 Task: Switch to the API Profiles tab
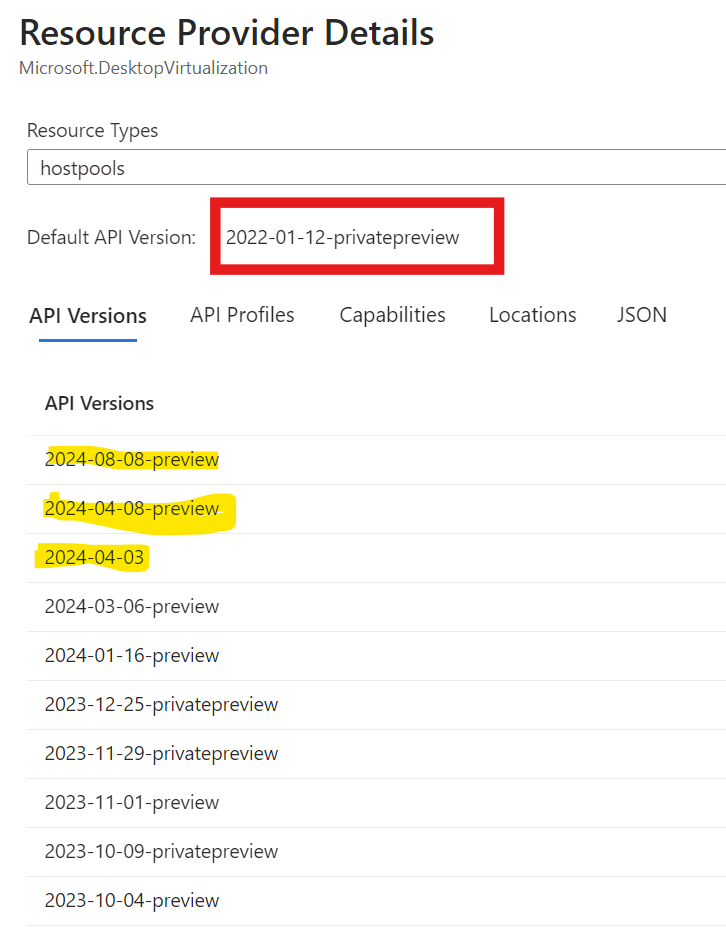click(241, 315)
